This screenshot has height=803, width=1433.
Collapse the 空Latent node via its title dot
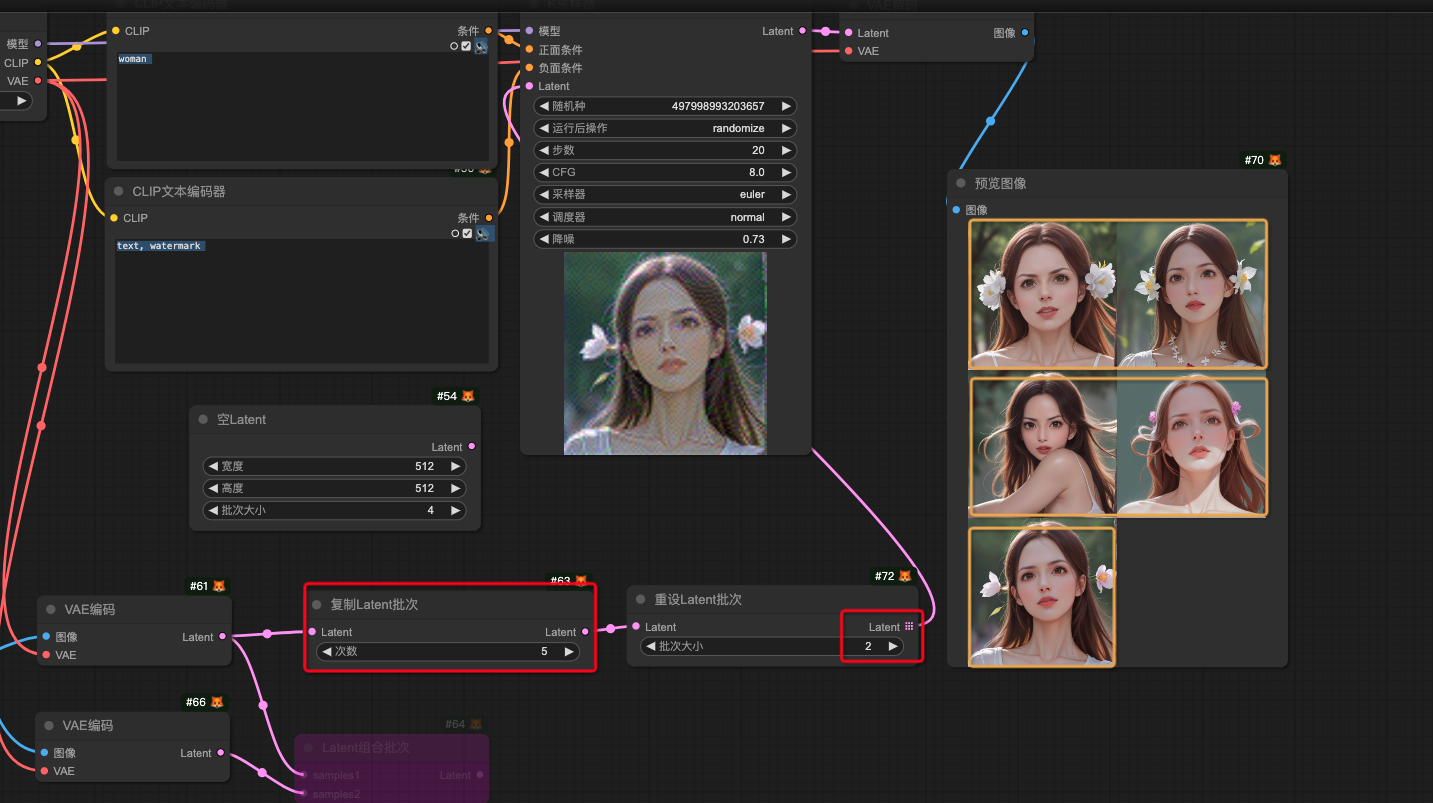[x=204, y=420]
